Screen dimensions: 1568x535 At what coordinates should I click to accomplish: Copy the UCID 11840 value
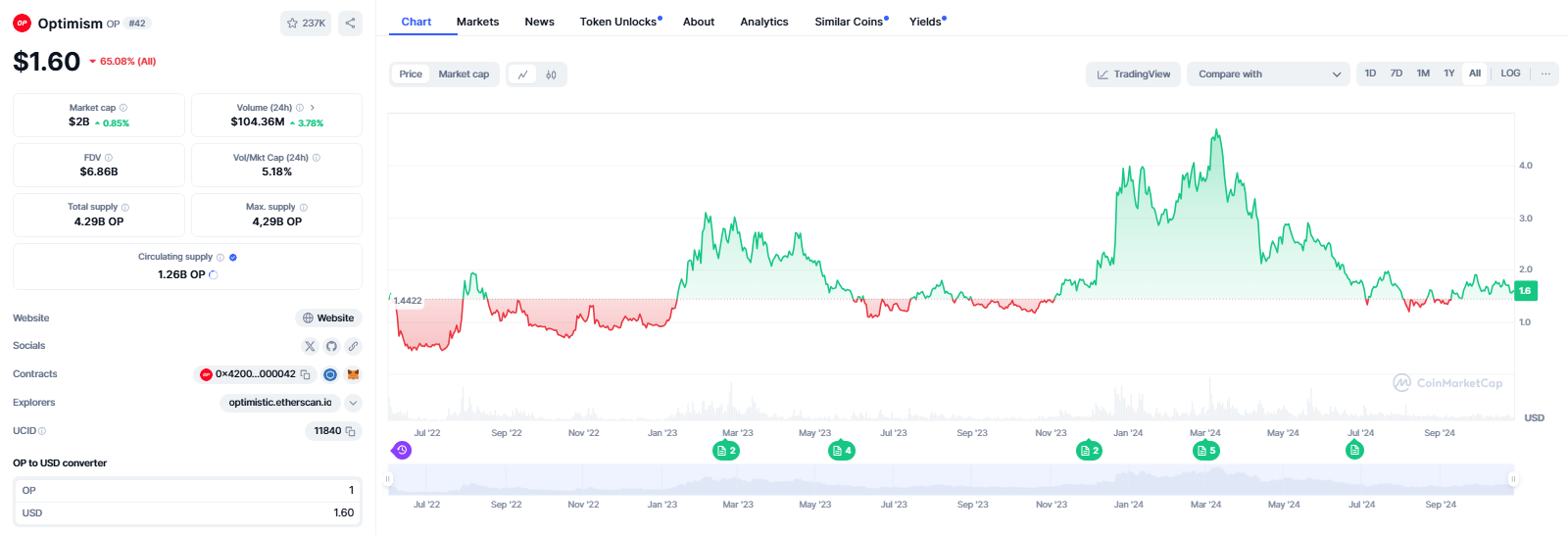[x=351, y=431]
